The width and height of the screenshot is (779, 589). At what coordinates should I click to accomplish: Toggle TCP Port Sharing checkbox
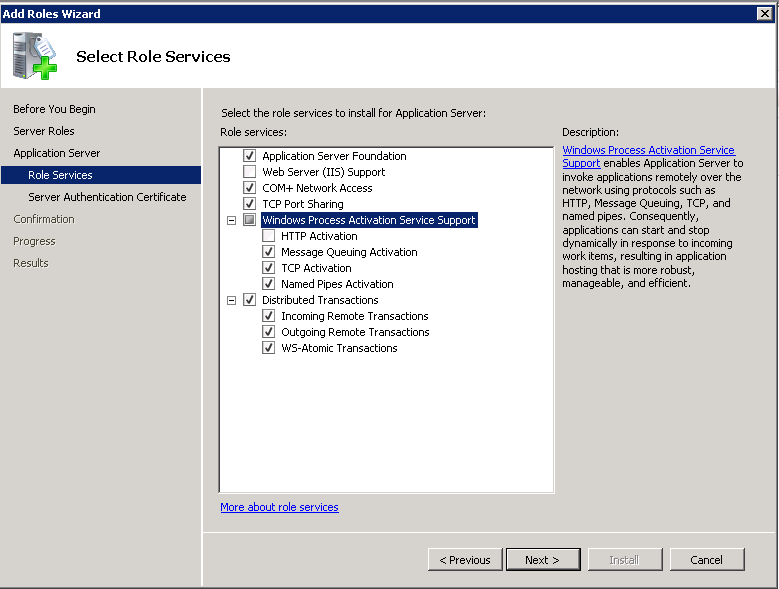click(249, 204)
